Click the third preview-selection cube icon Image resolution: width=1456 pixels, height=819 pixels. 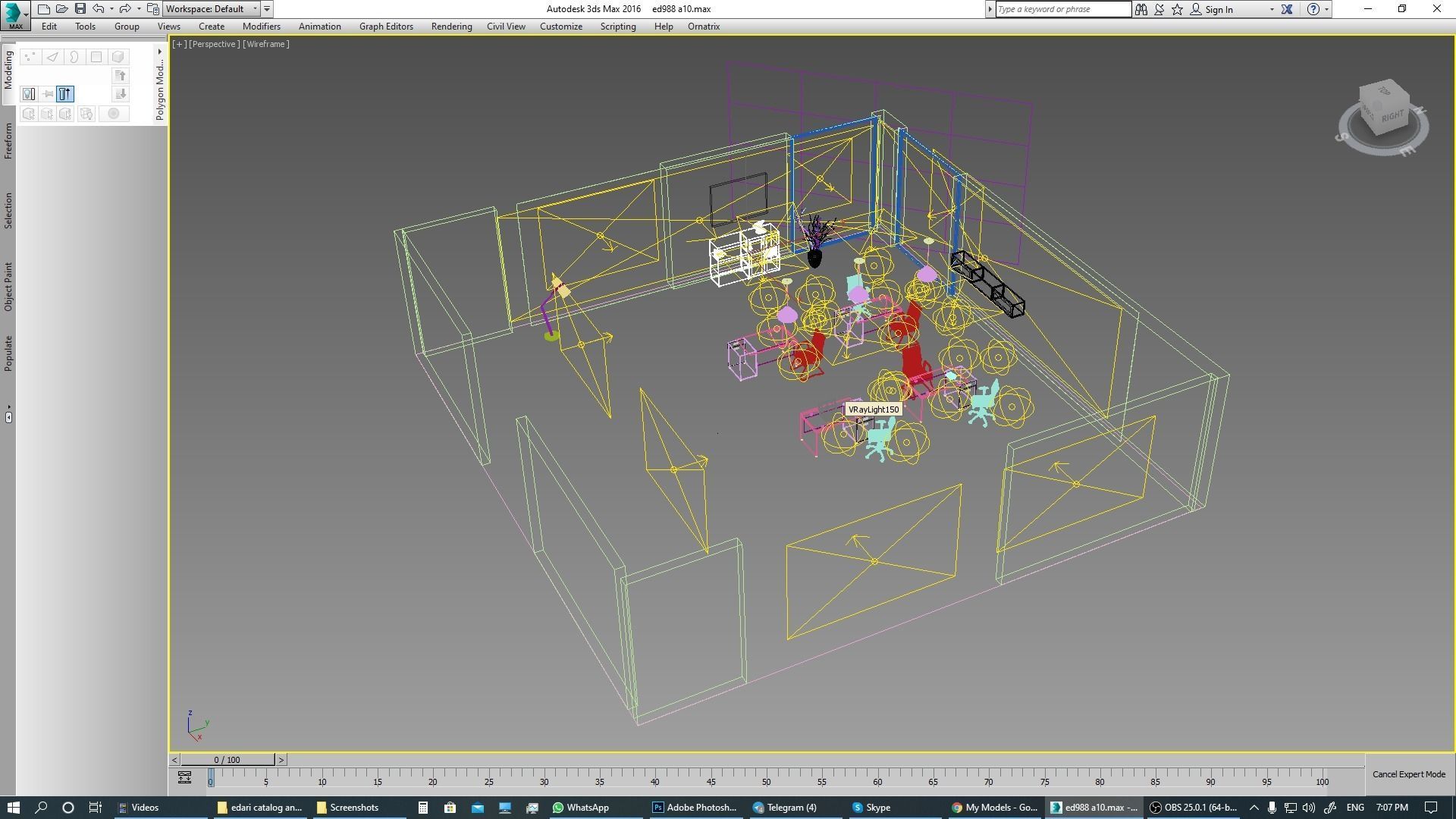(x=65, y=114)
